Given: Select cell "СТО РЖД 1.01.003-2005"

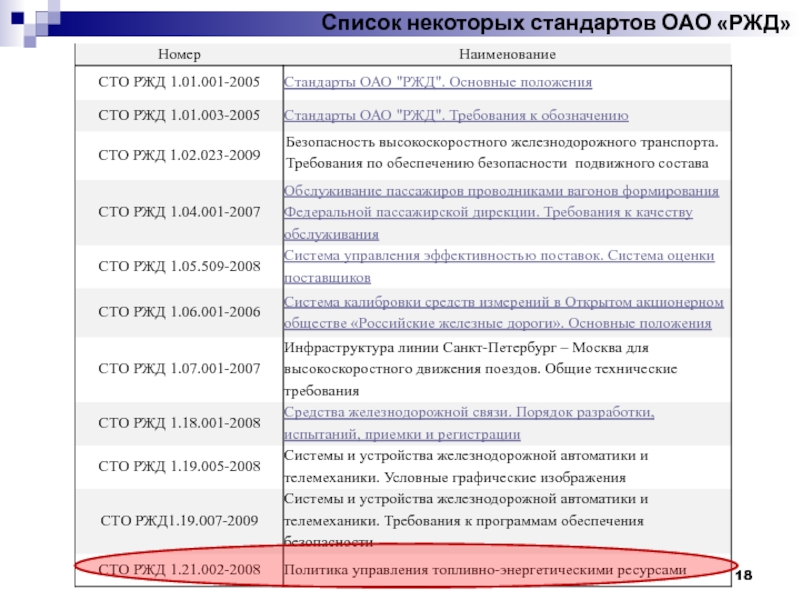Looking at the screenshot, I should (179, 115).
